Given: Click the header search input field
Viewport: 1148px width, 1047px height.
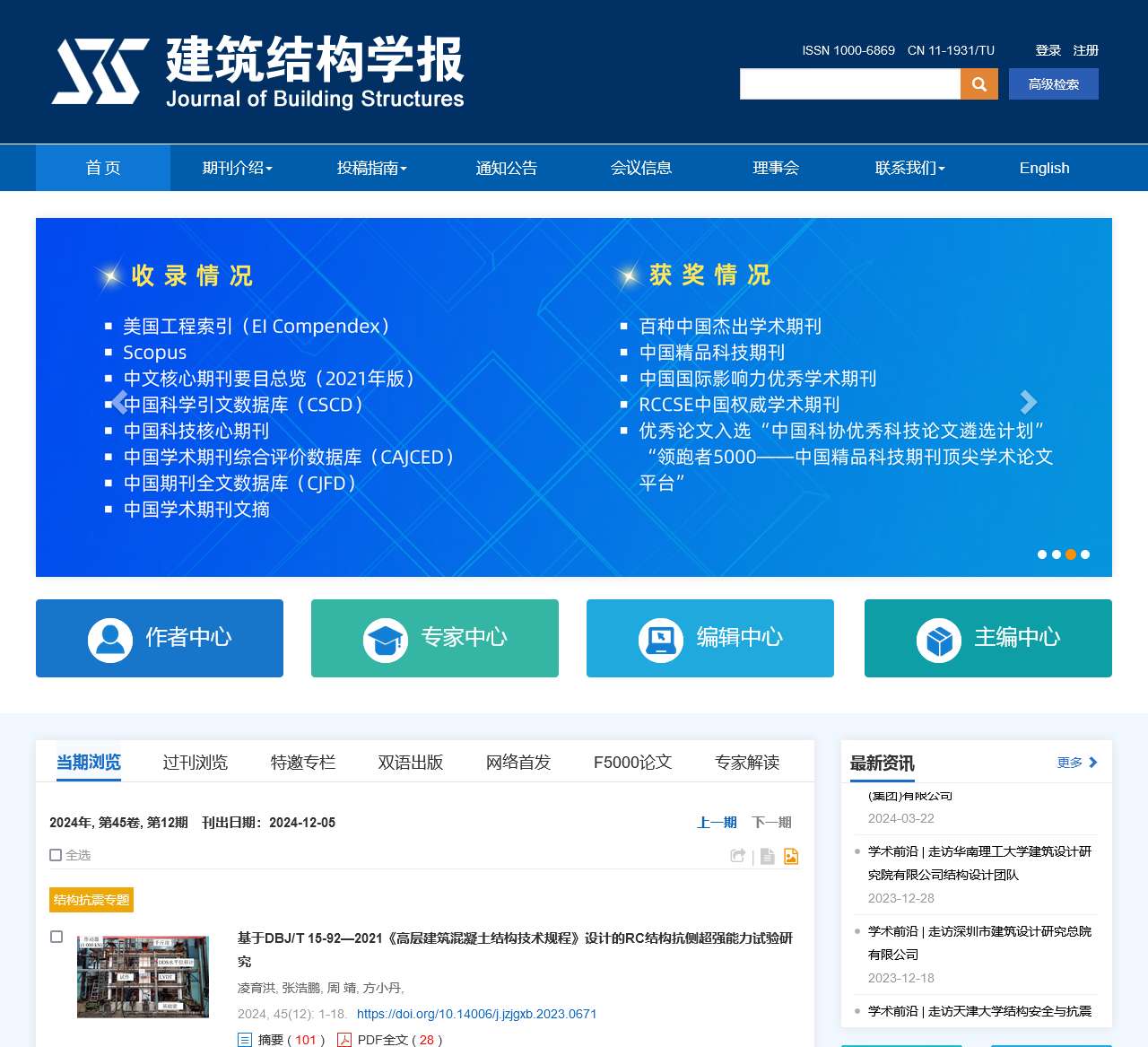Looking at the screenshot, I should click(850, 84).
